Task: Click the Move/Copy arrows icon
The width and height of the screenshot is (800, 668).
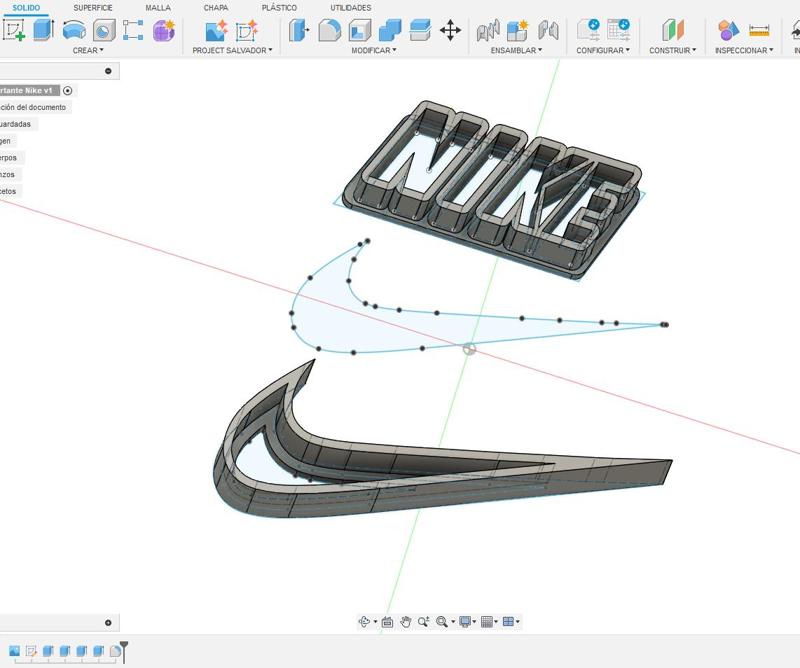Action: (x=450, y=30)
